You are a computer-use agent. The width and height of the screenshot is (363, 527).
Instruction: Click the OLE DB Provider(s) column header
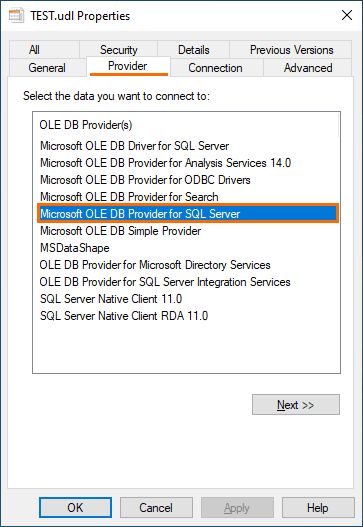pos(186,125)
